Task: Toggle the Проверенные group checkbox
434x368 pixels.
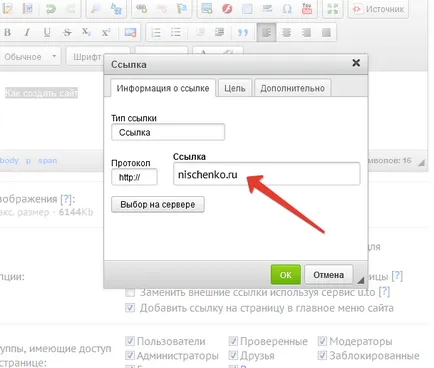Action: click(233, 341)
